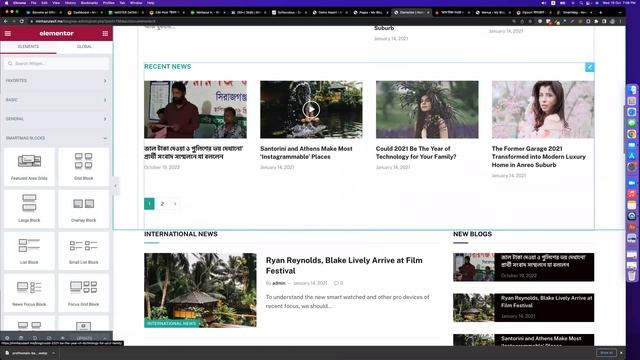Open the tropical hut article image

point(200,290)
